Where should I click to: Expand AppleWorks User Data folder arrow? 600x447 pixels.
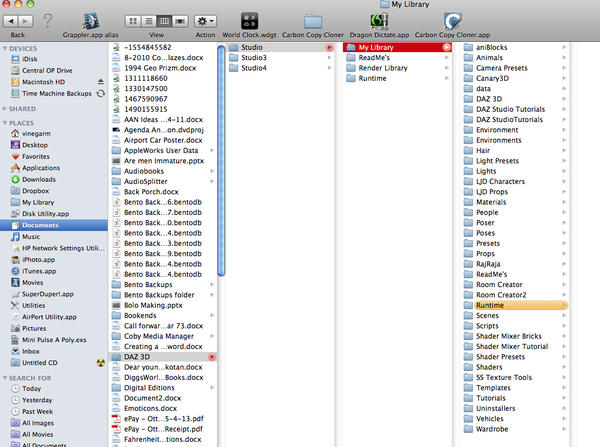(212, 150)
